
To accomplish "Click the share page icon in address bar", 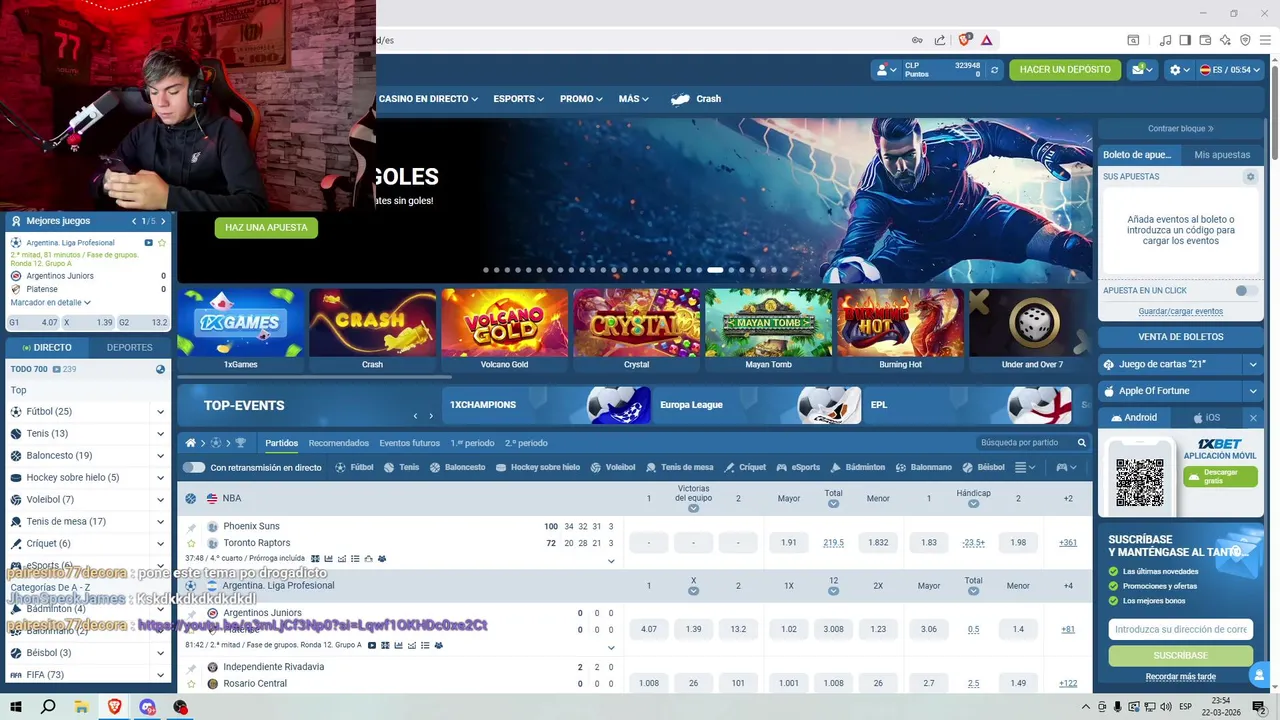I will tap(940, 40).
